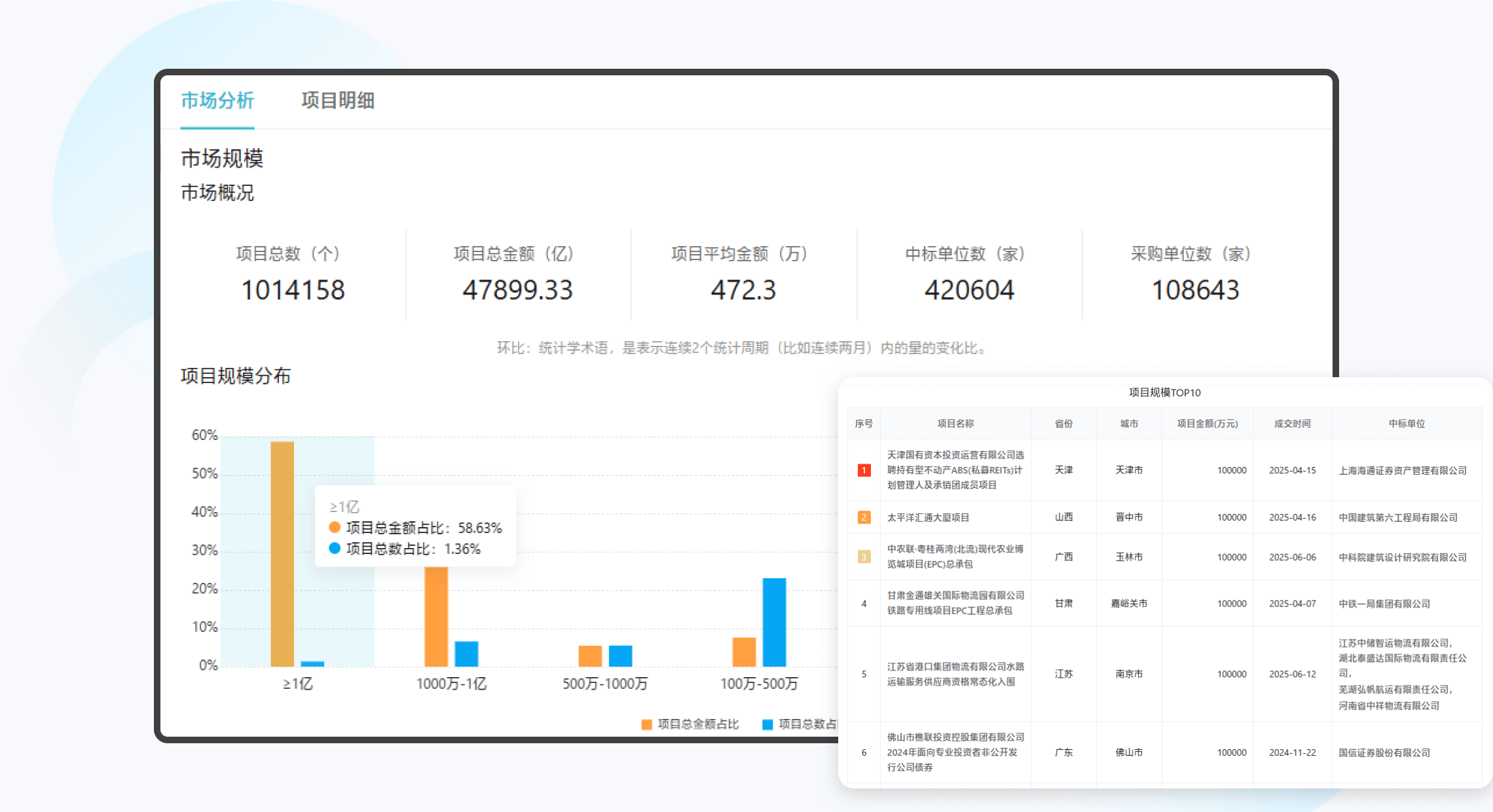Open the 项目明细 tab
The image size is (1493, 812).
pyautogui.click(x=338, y=100)
